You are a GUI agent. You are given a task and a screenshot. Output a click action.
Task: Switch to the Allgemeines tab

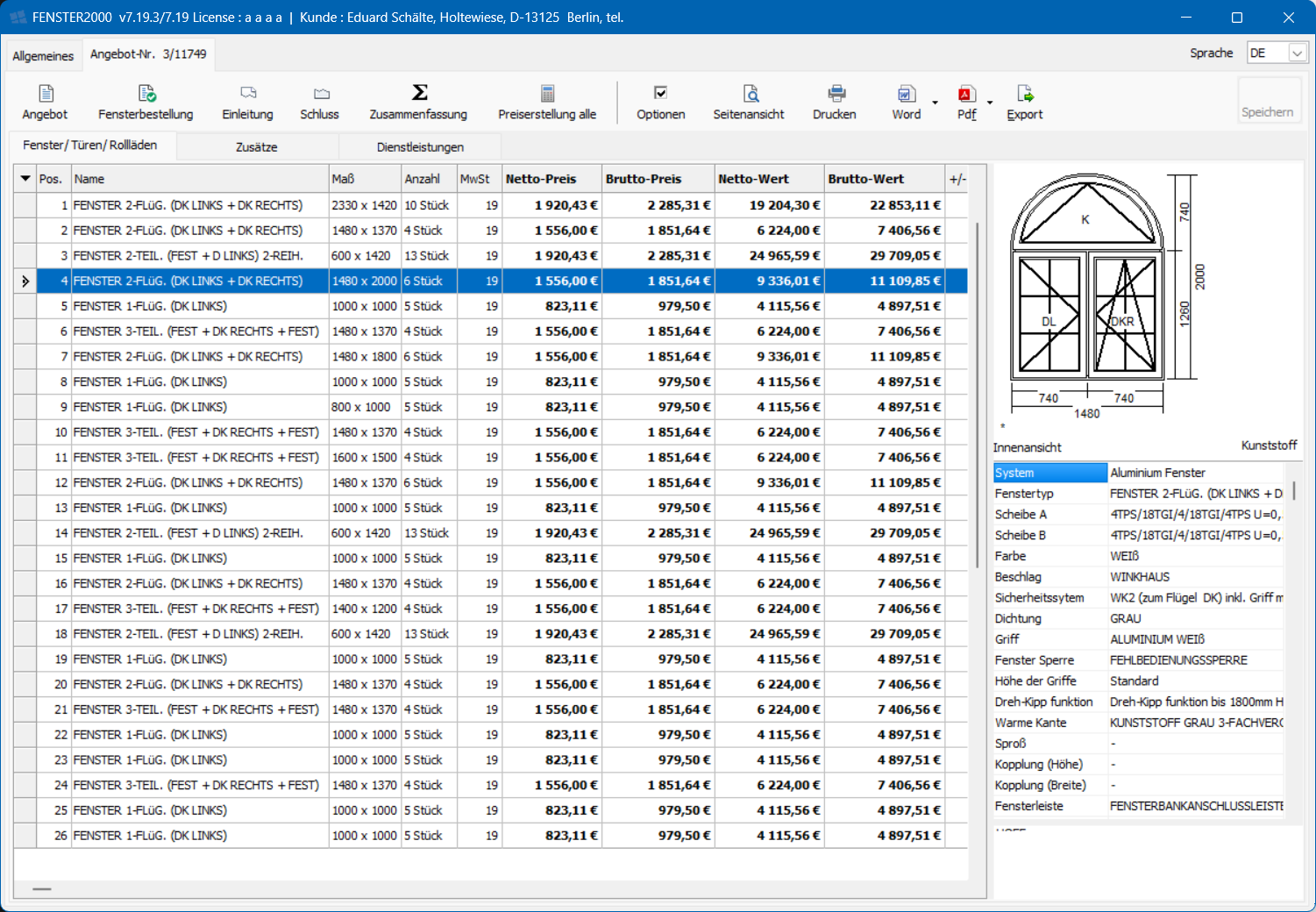click(43, 56)
